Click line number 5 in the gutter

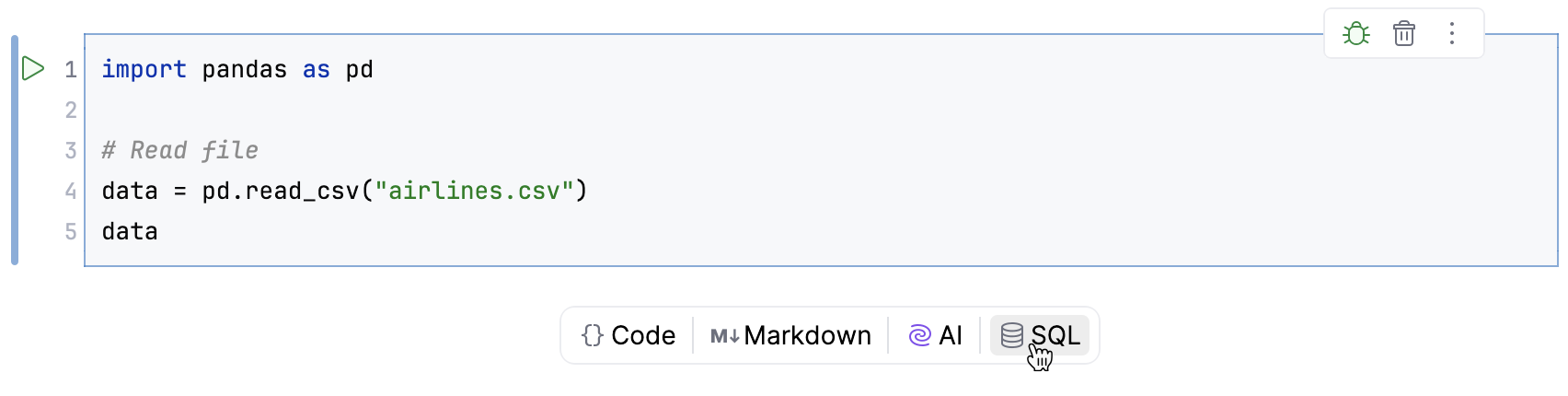coord(71,232)
